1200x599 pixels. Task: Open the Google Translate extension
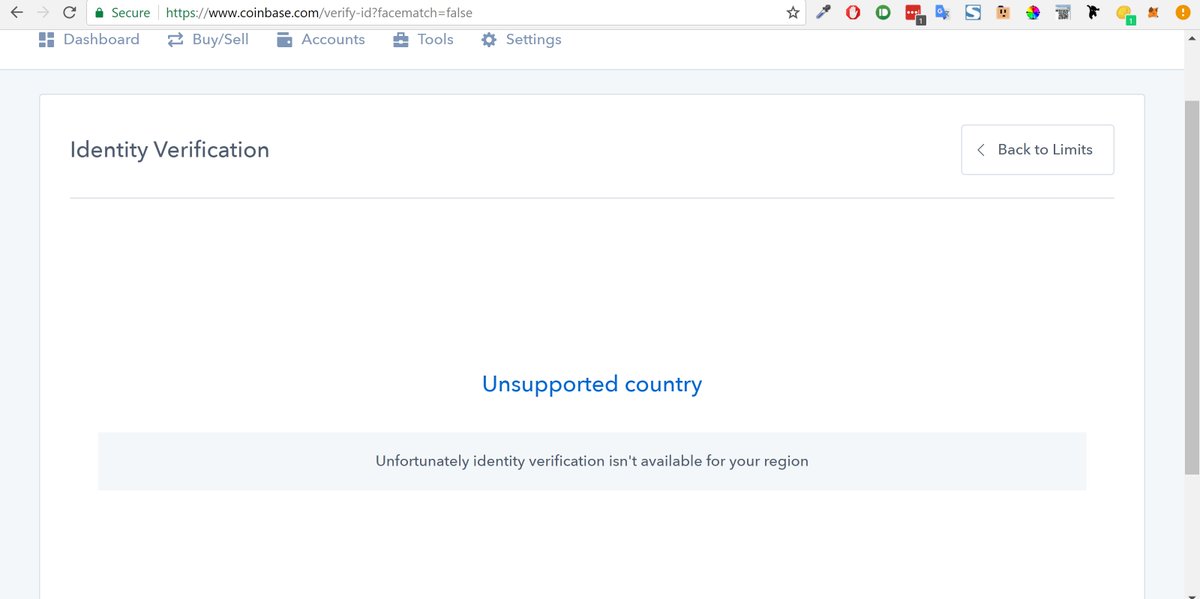pyautogui.click(x=942, y=13)
